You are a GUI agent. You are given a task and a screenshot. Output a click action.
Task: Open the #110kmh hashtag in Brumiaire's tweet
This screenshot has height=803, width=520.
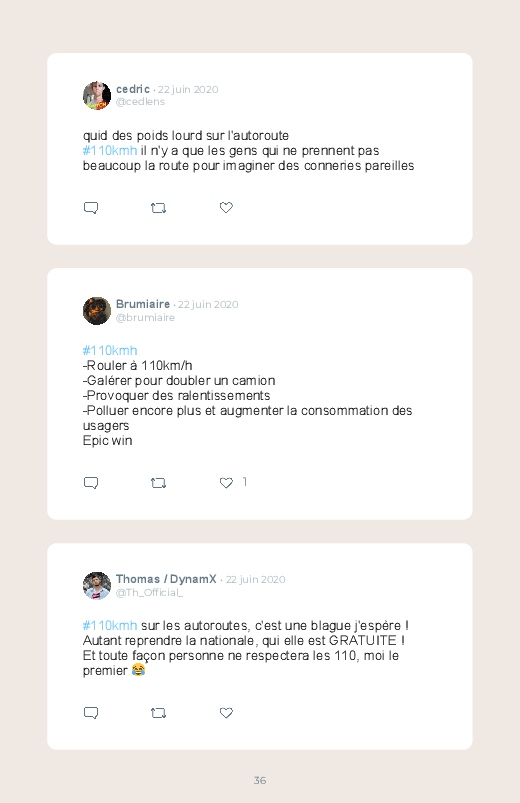(110, 351)
